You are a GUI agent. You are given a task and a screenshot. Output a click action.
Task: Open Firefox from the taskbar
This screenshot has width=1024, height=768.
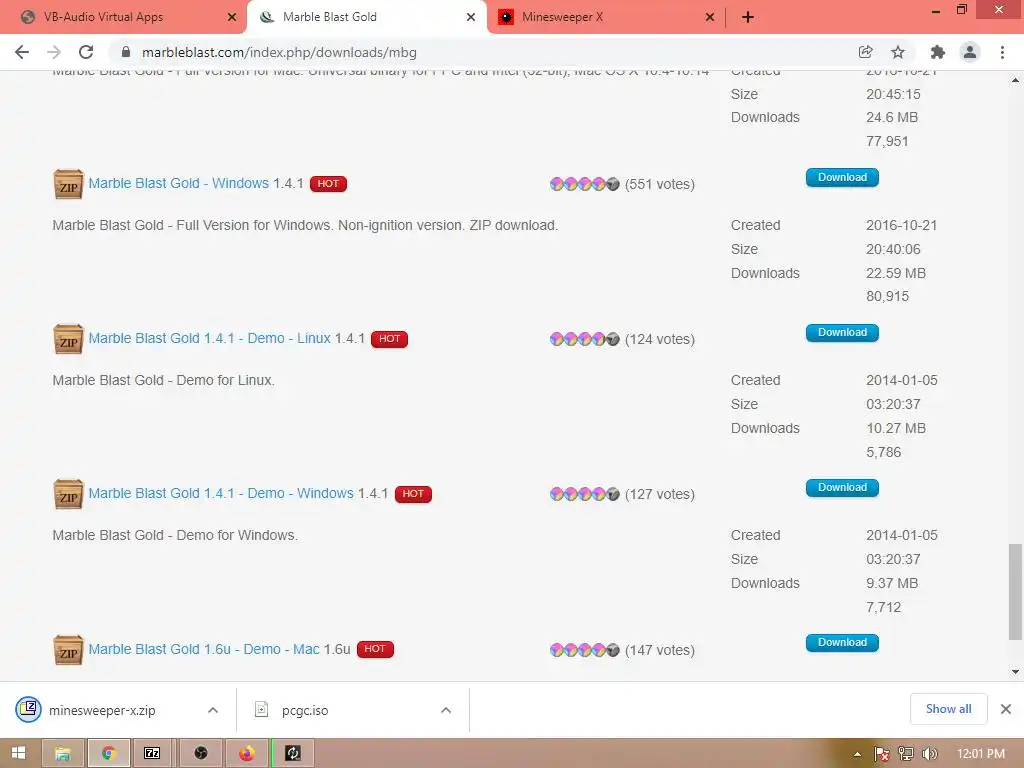pos(246,754)
